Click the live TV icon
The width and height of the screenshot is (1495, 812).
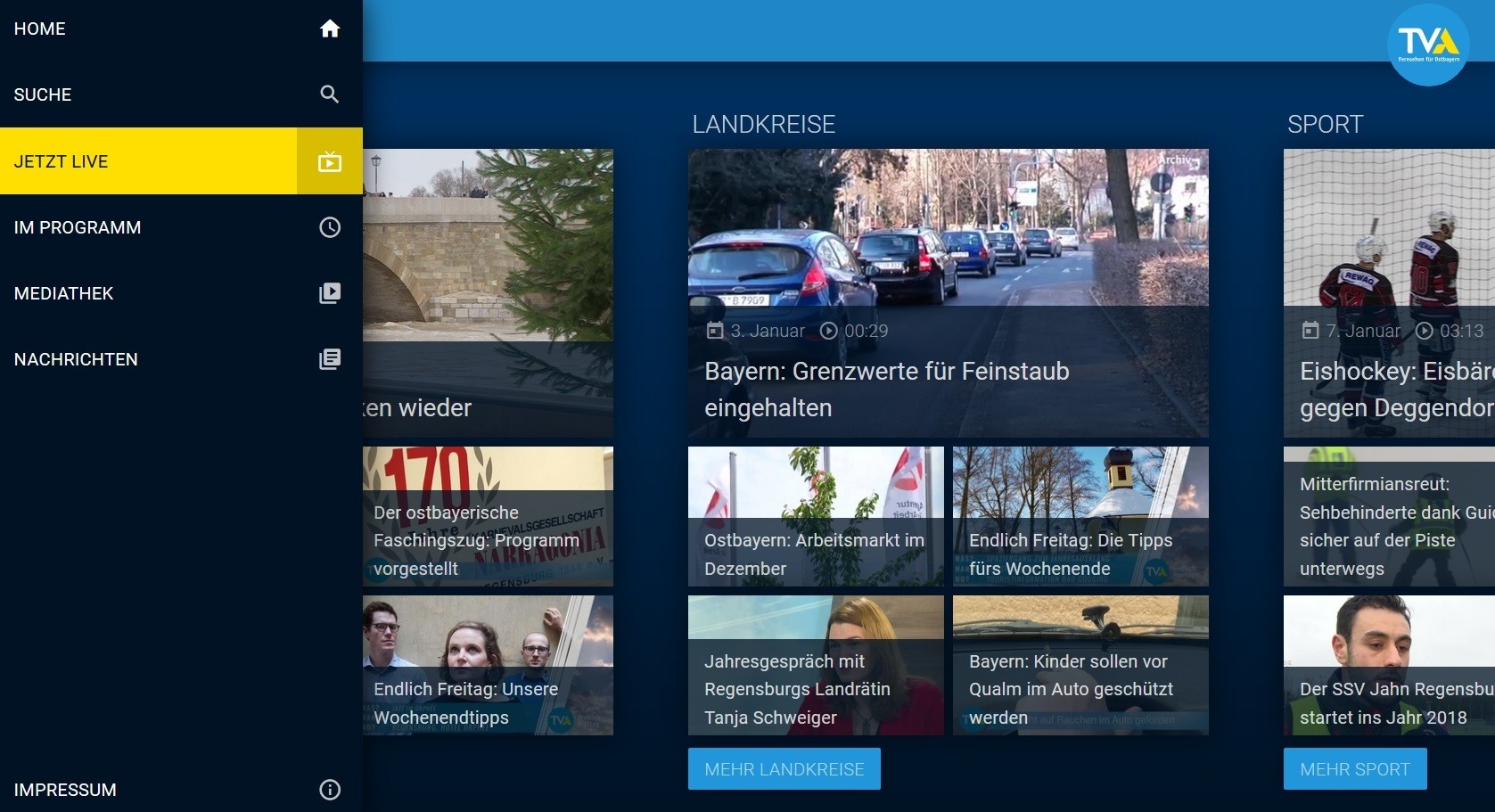click(330, 161)
